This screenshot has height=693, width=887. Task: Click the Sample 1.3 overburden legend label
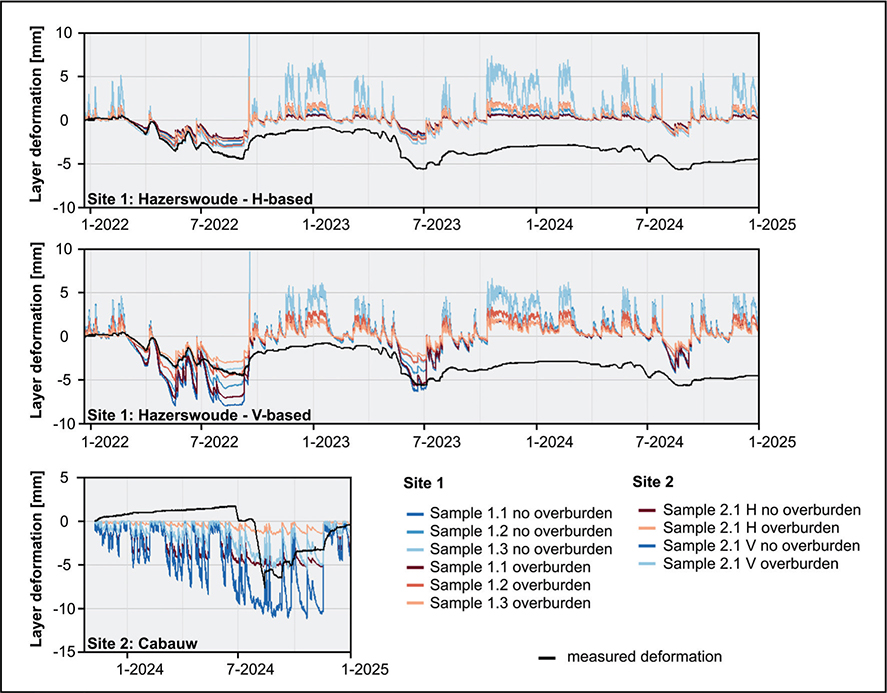[510, 603]
